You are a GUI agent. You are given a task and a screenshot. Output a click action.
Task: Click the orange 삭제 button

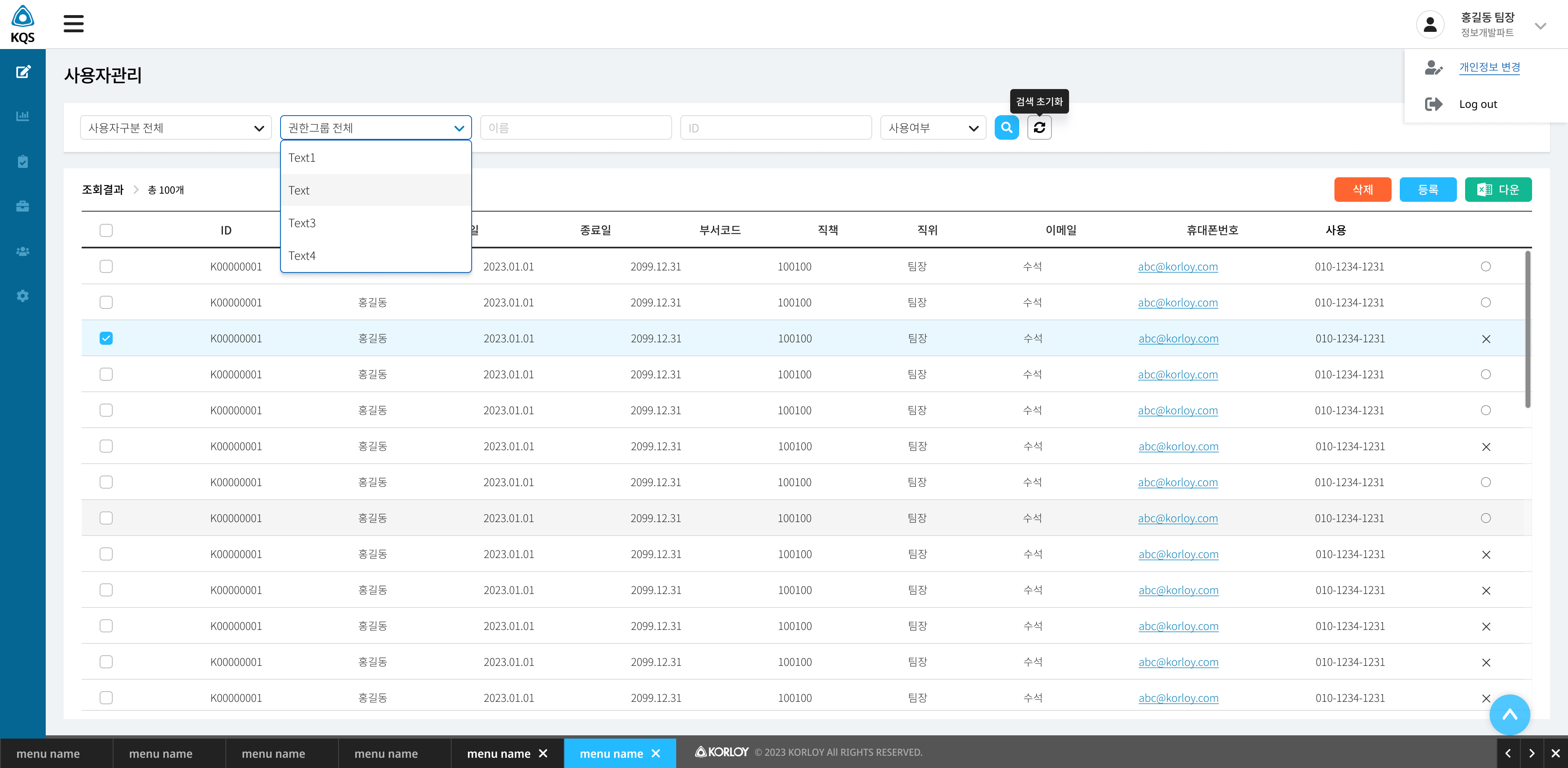pyautogui.click(x=1362, y=190)
